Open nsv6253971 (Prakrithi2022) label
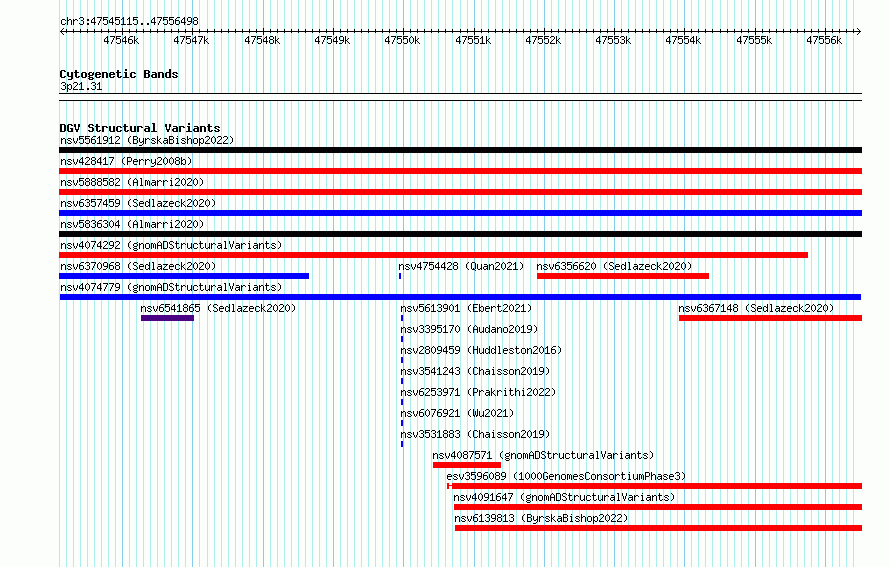Screen dimensions: 890x567 tap(478, 392)
